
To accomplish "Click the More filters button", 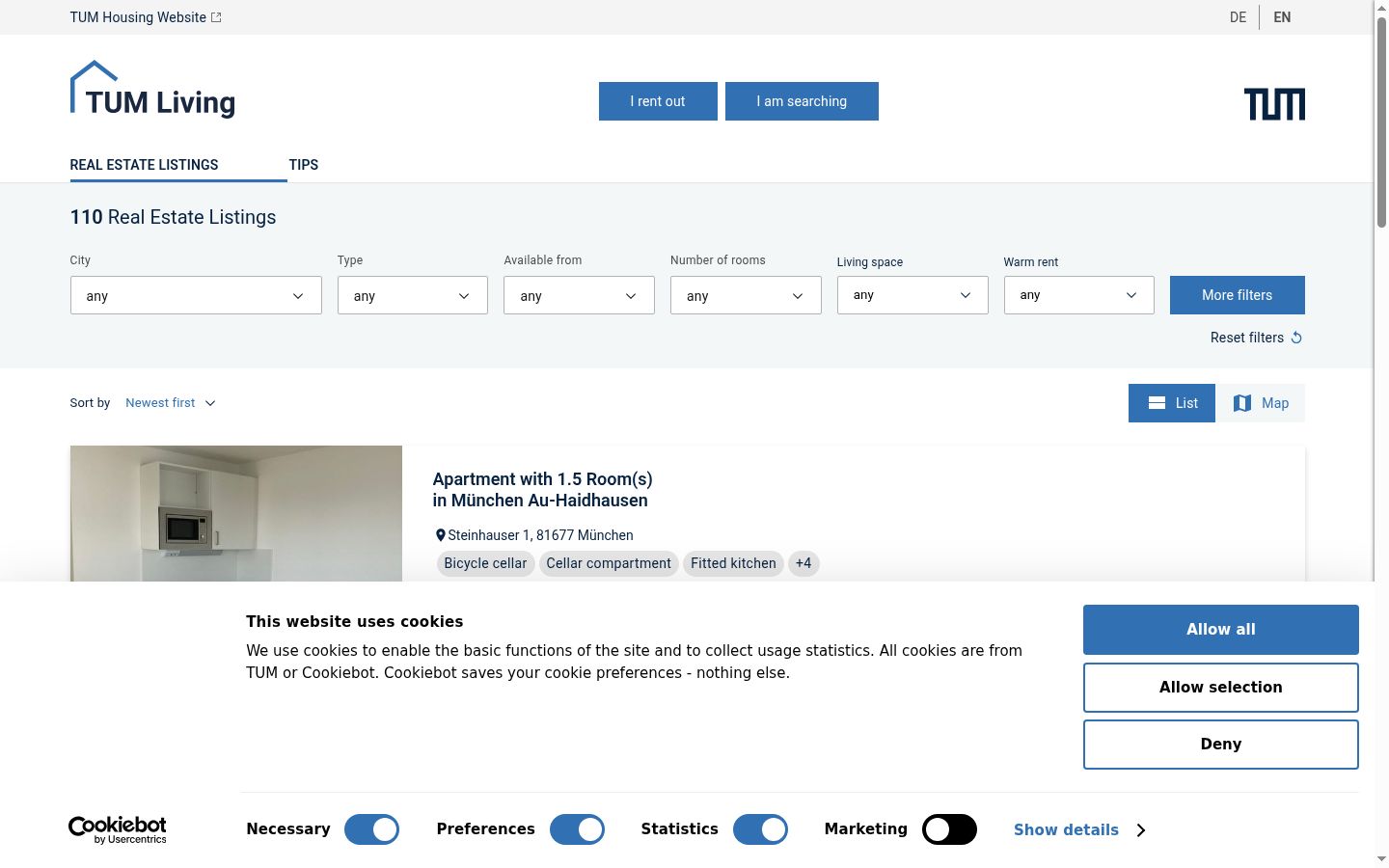I will [1238, 295].
